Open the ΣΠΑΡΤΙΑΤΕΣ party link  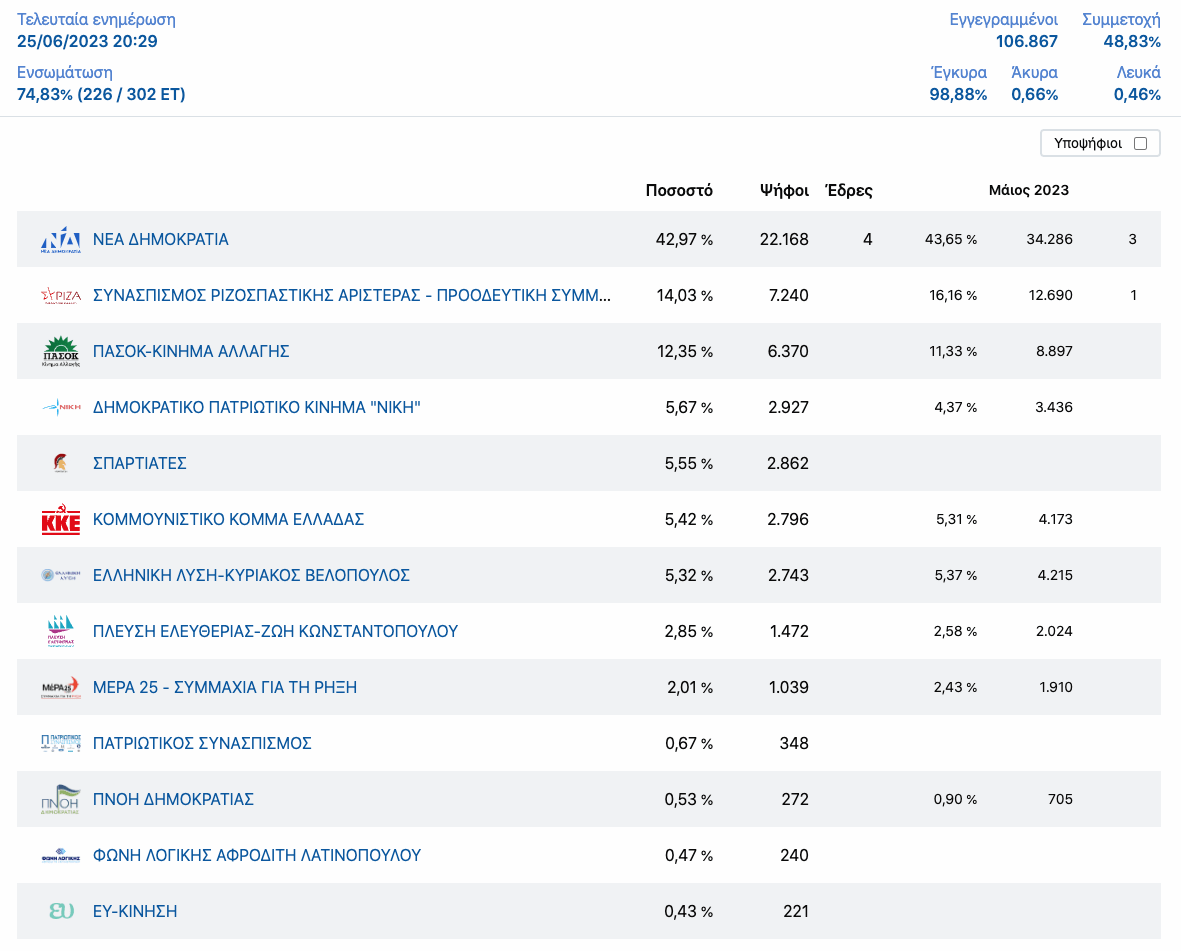tap(139, 463)
